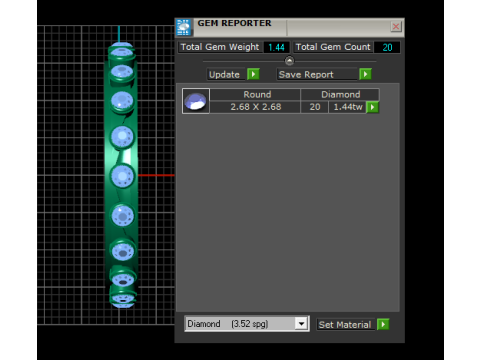This screenshot has width=480, height=360.
Task: Click the Gem Reporter panel icon
Action: tap(184, 27)
